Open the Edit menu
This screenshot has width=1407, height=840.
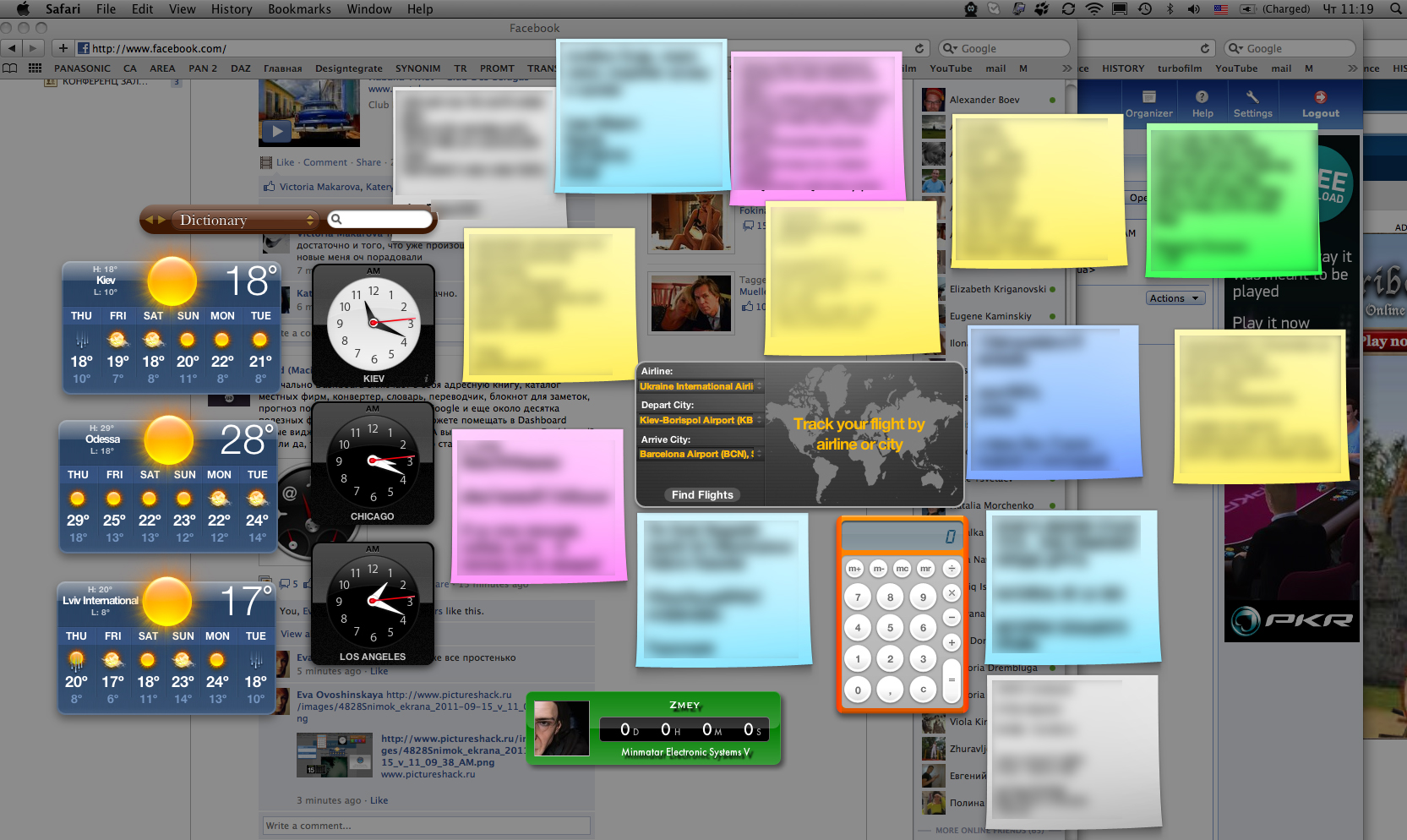[x=143, y=9]
